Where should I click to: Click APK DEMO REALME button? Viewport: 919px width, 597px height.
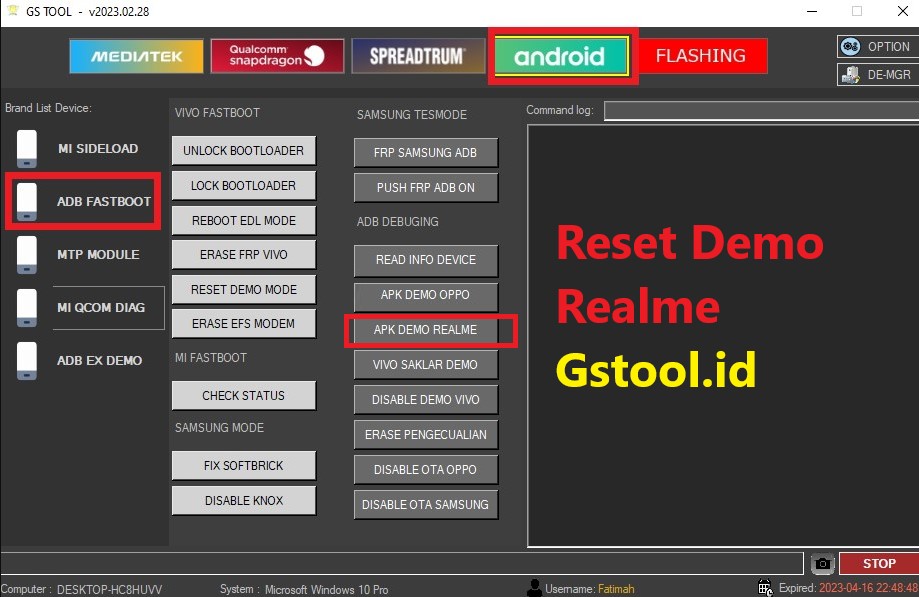(x=426, y=330)
